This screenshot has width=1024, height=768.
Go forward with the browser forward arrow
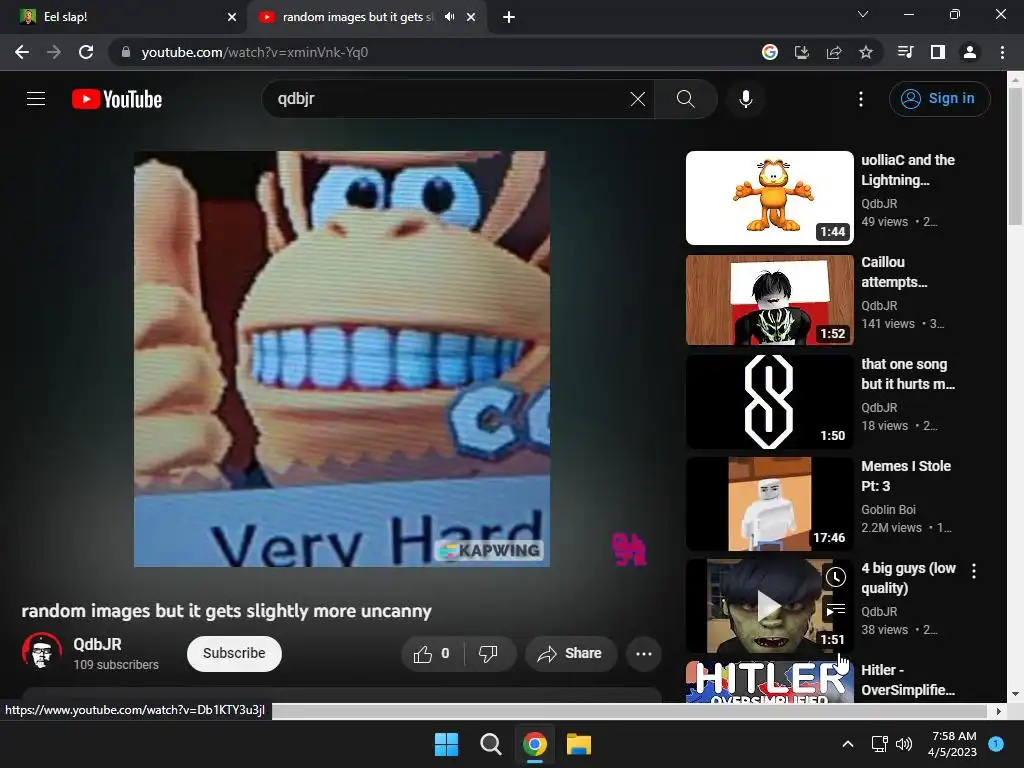coord(54,52)
